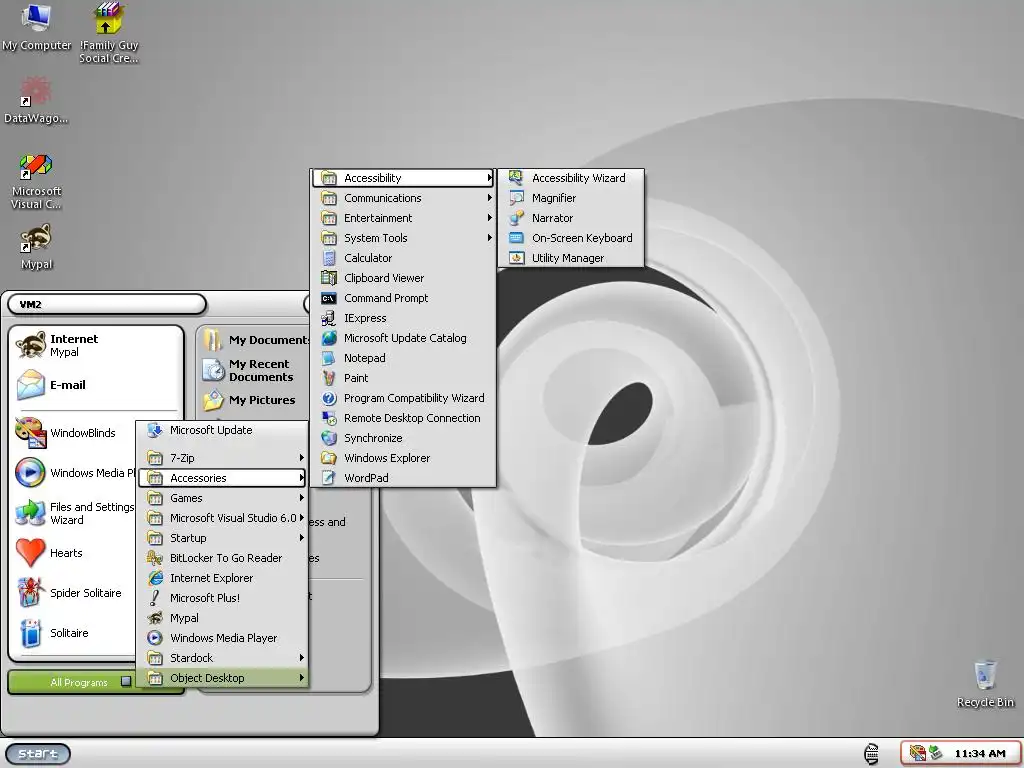
Task: Launch WindowBlinds from the Start menu
Action: tap(75, 433)
